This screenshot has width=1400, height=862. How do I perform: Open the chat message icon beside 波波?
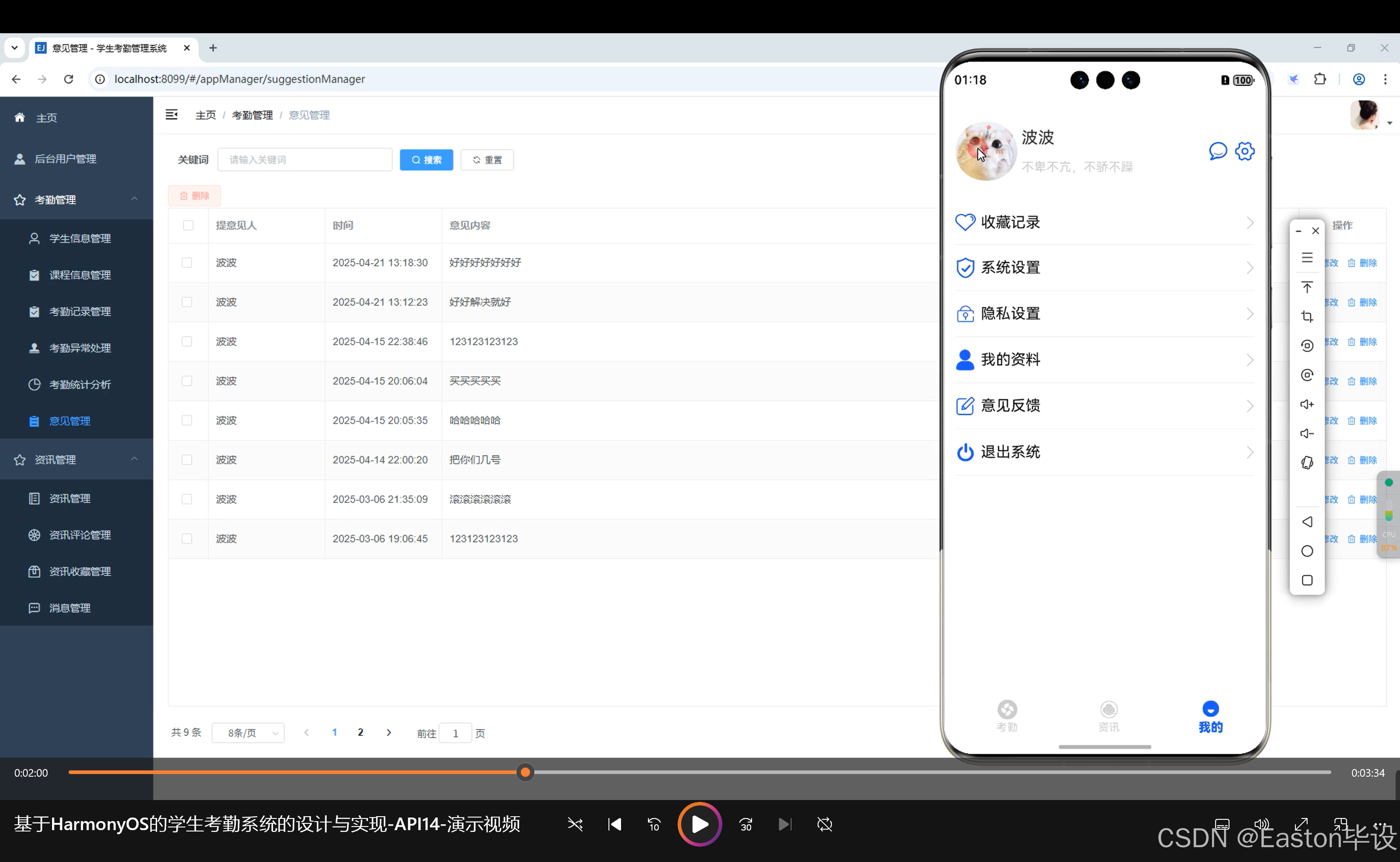coord(1218,151)
